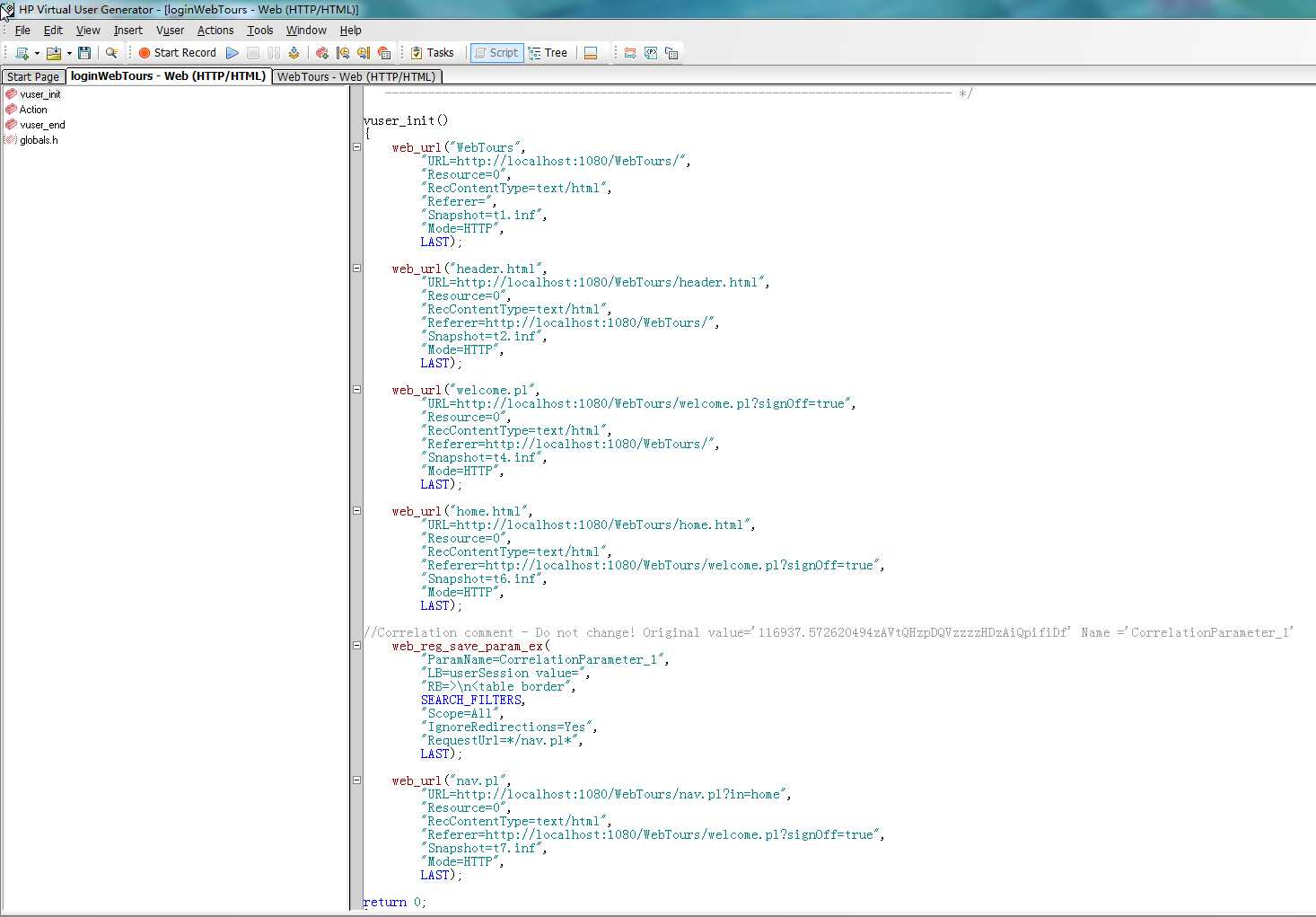Click the "return 0;" line

[x=395, y=902]
